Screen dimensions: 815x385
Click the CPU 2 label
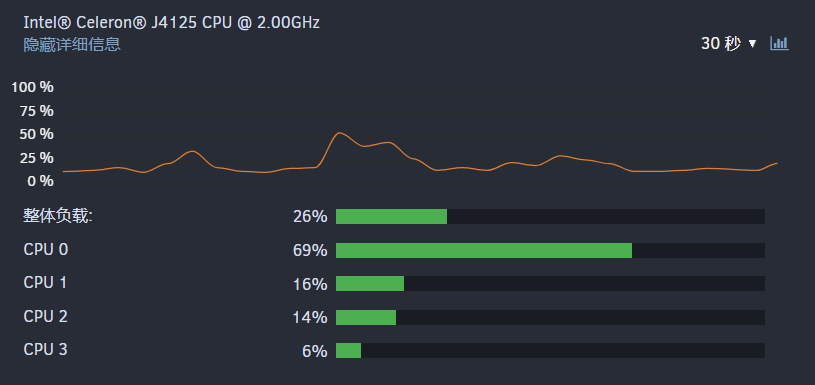(46, 316)
